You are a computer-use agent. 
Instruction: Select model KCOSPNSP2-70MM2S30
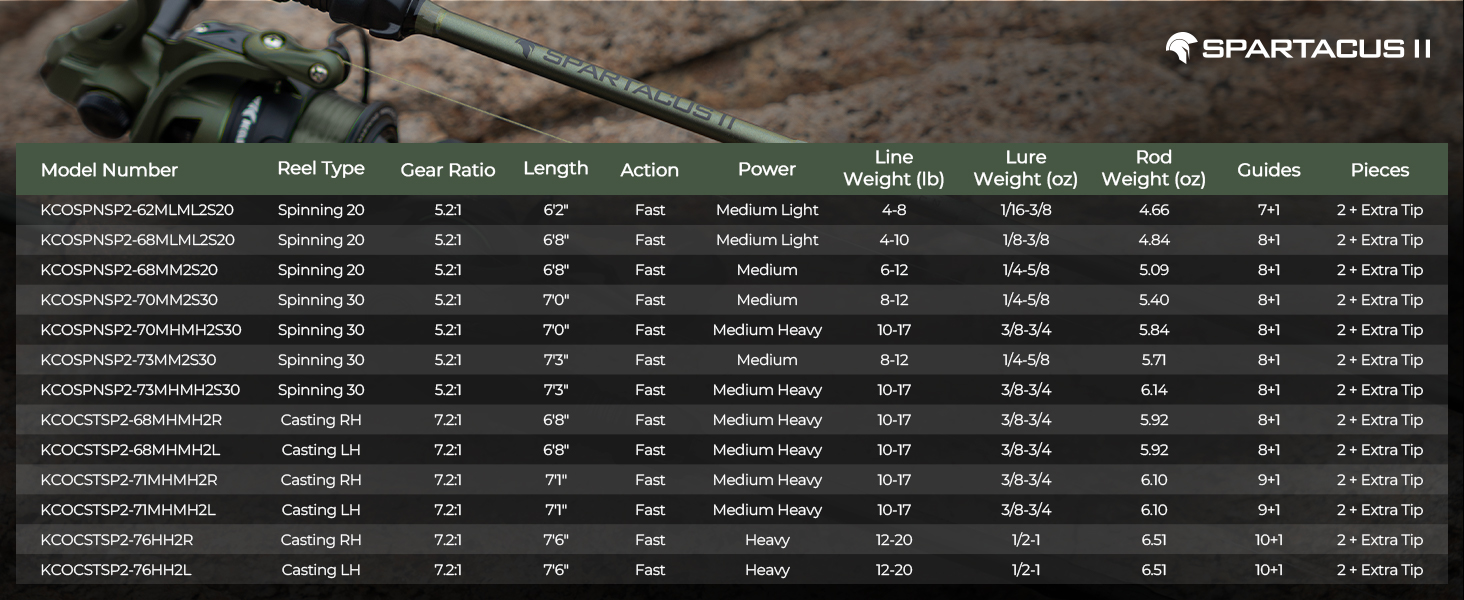(x=129, y=300)
